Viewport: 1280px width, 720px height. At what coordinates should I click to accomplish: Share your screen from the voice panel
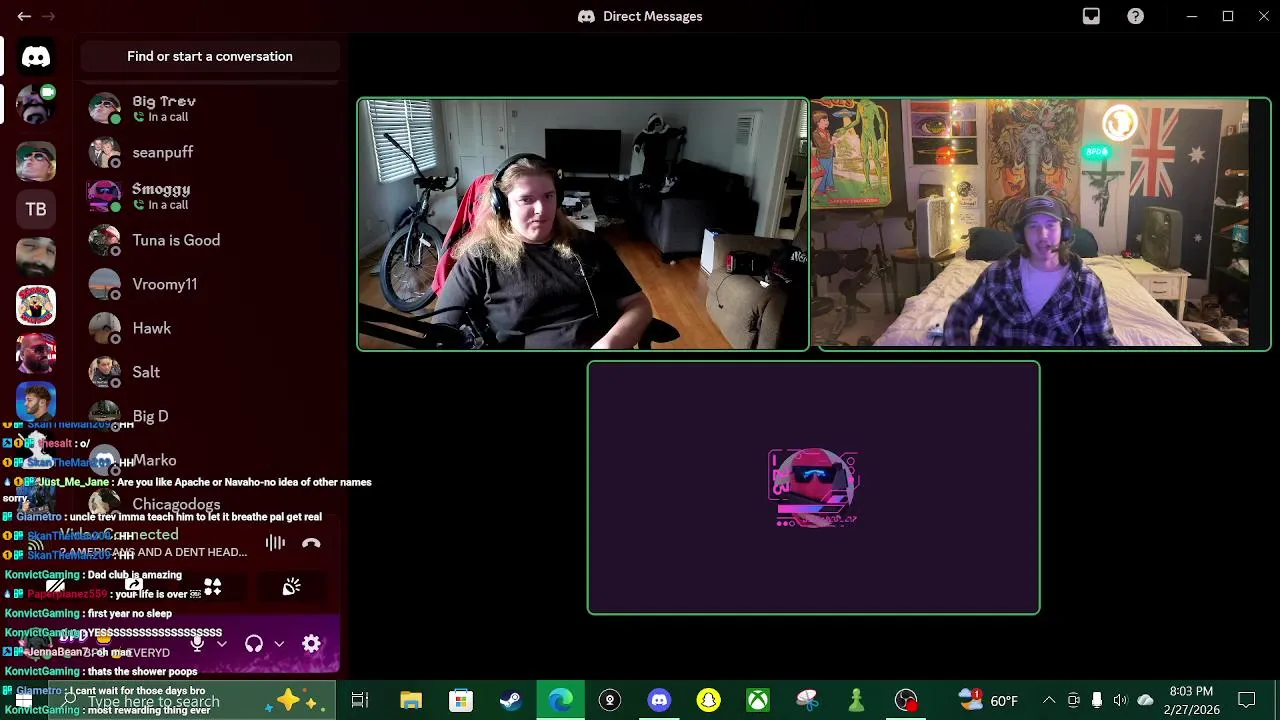point(134,587)
